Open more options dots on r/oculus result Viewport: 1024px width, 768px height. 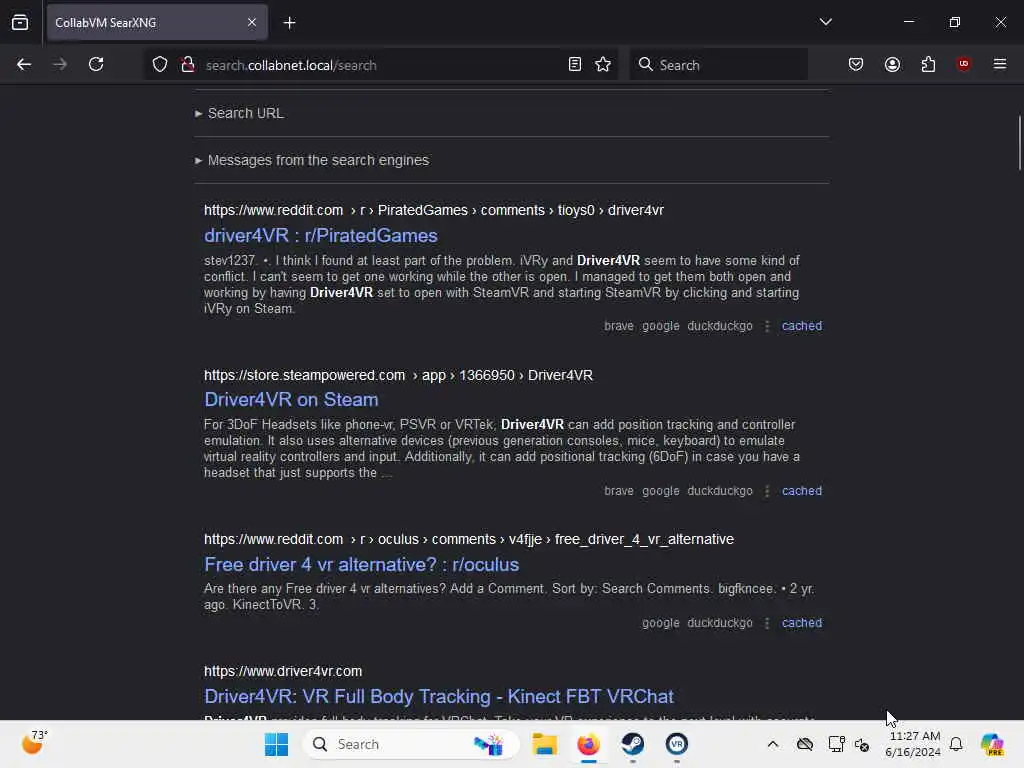pos(767,623)
